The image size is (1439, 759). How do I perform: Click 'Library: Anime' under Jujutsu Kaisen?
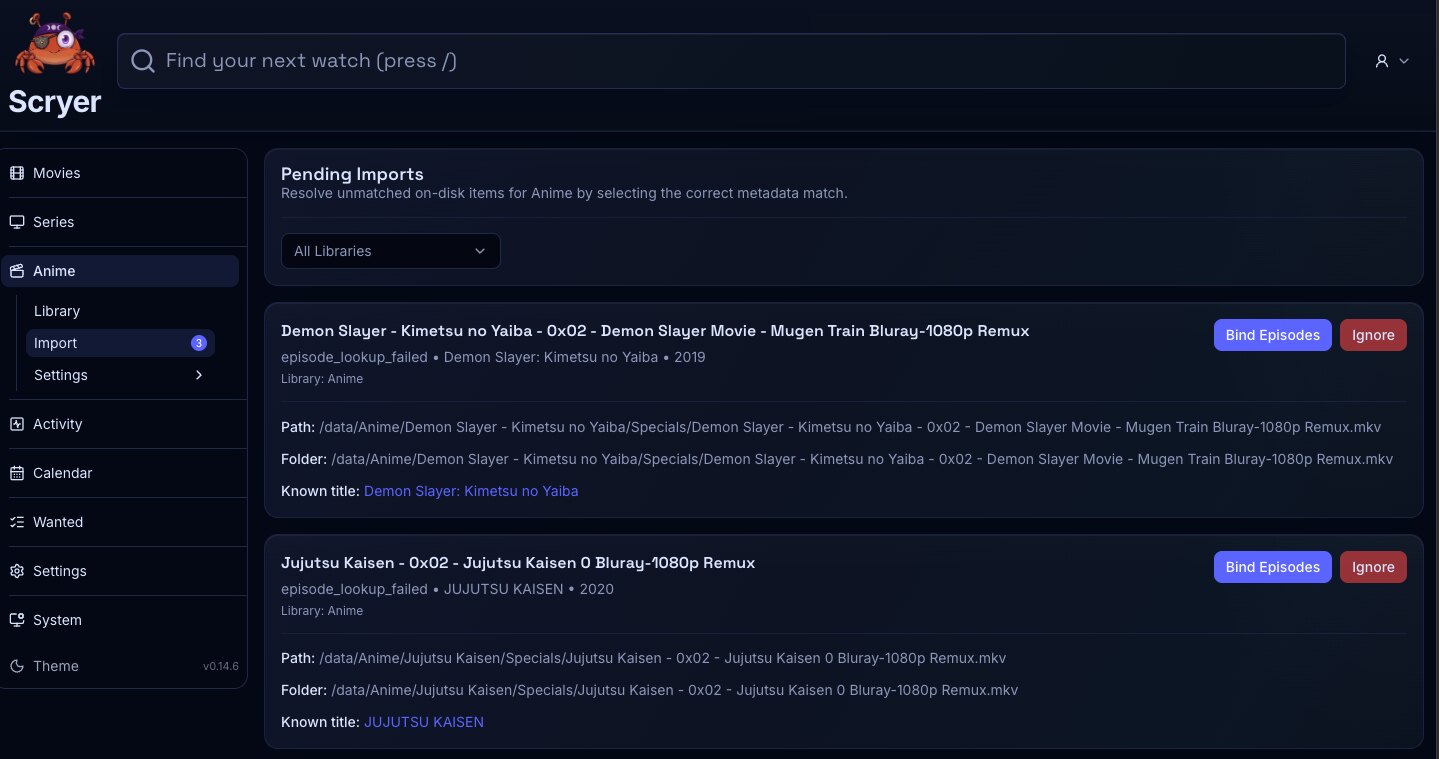322,611
